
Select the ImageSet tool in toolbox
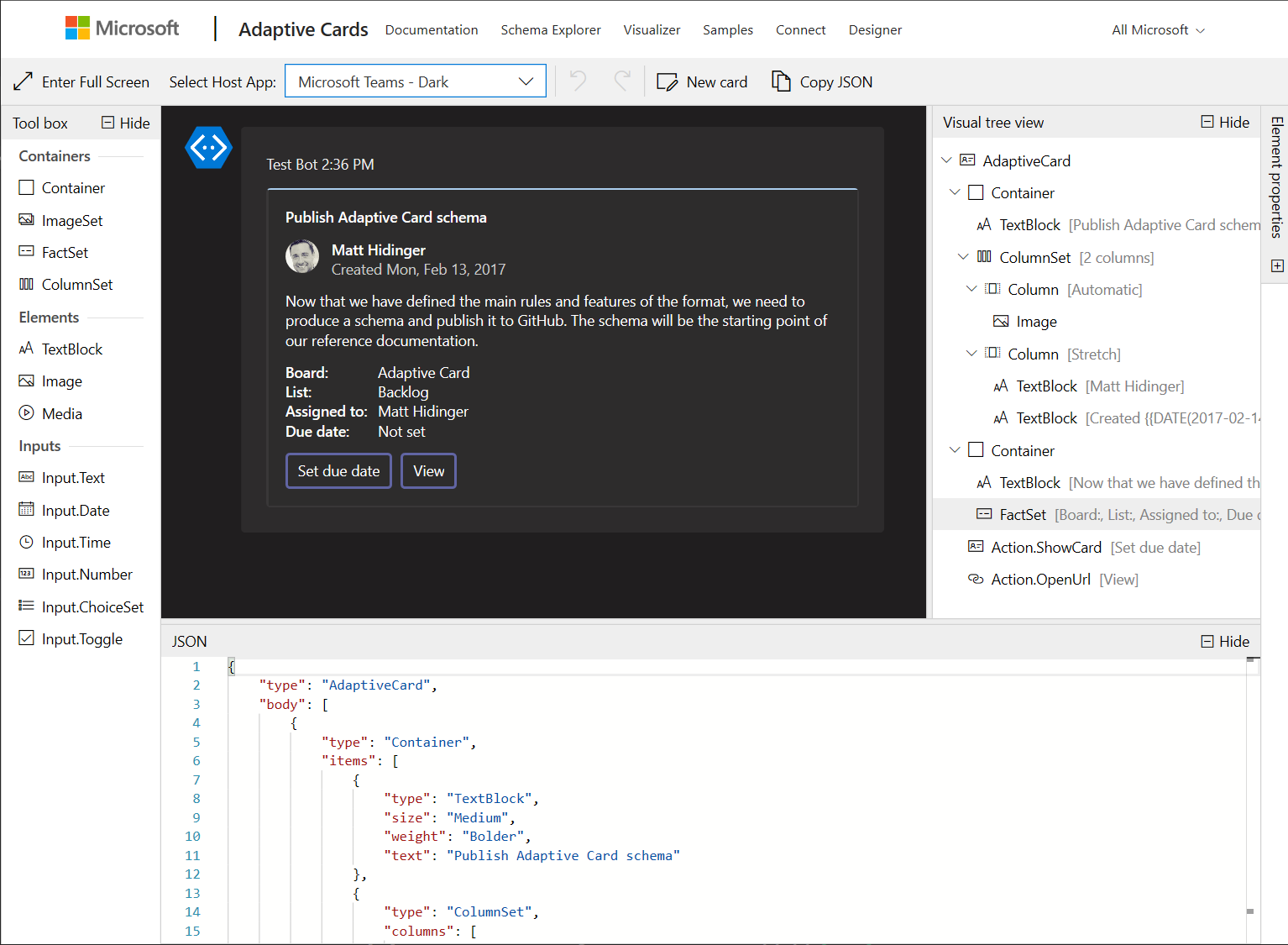click(x=71, y=220)
